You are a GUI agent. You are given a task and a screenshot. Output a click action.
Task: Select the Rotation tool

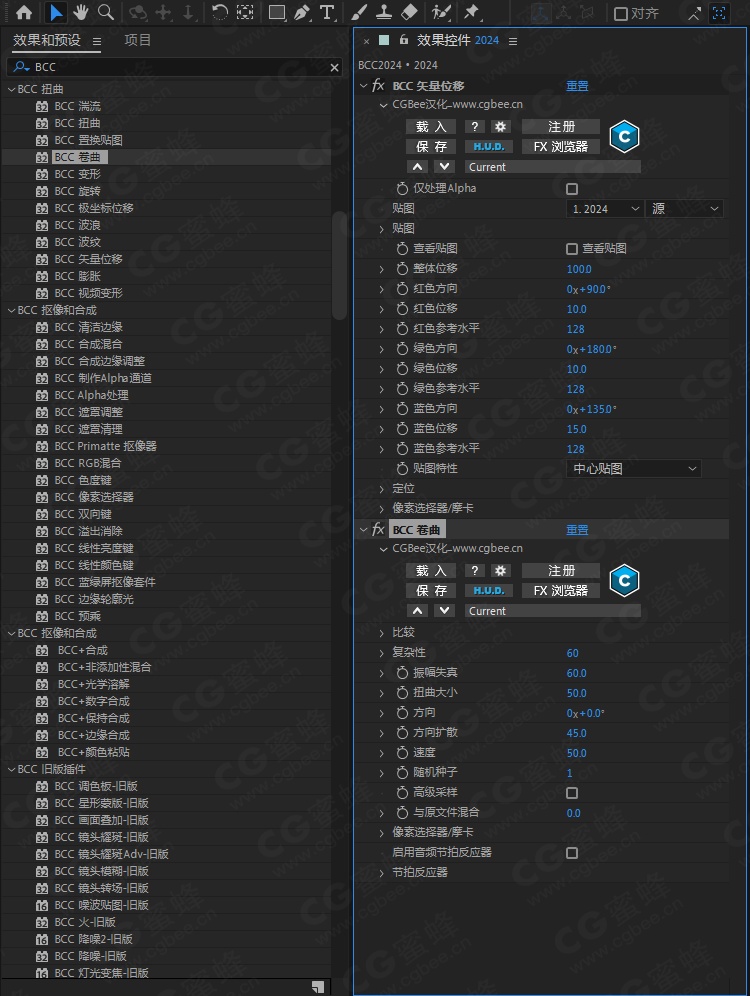(220, 12)
